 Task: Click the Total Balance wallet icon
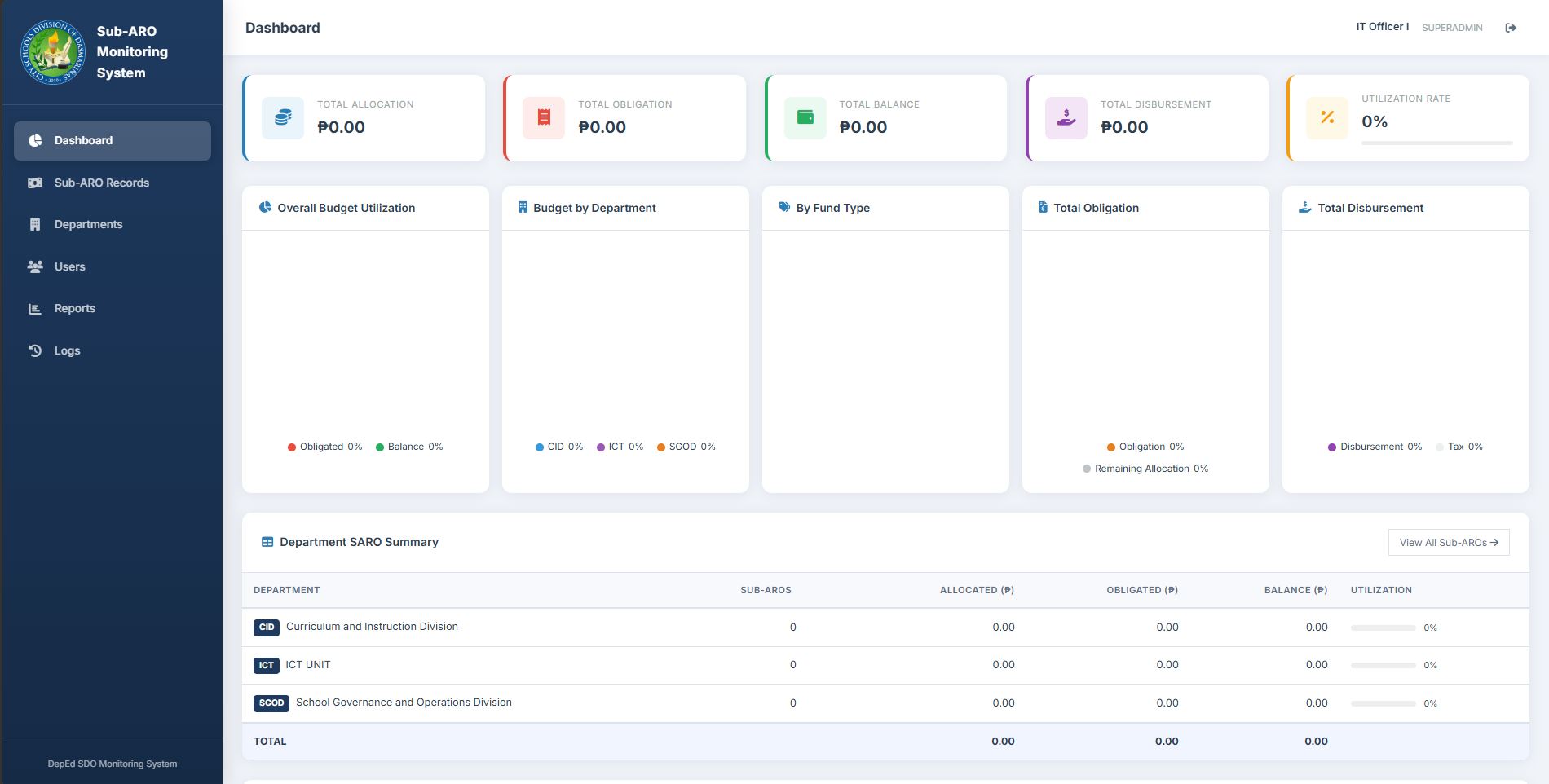point(805,117)
